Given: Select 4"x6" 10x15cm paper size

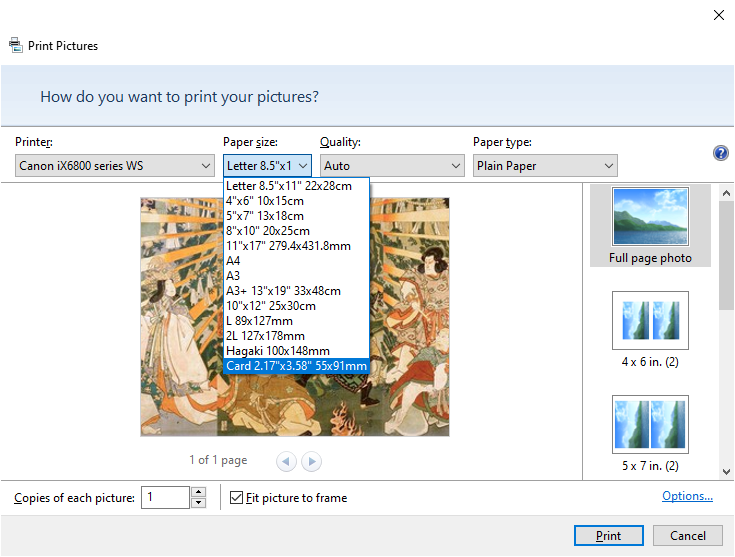Looking at the screenshot, I should tap(264, 201).
